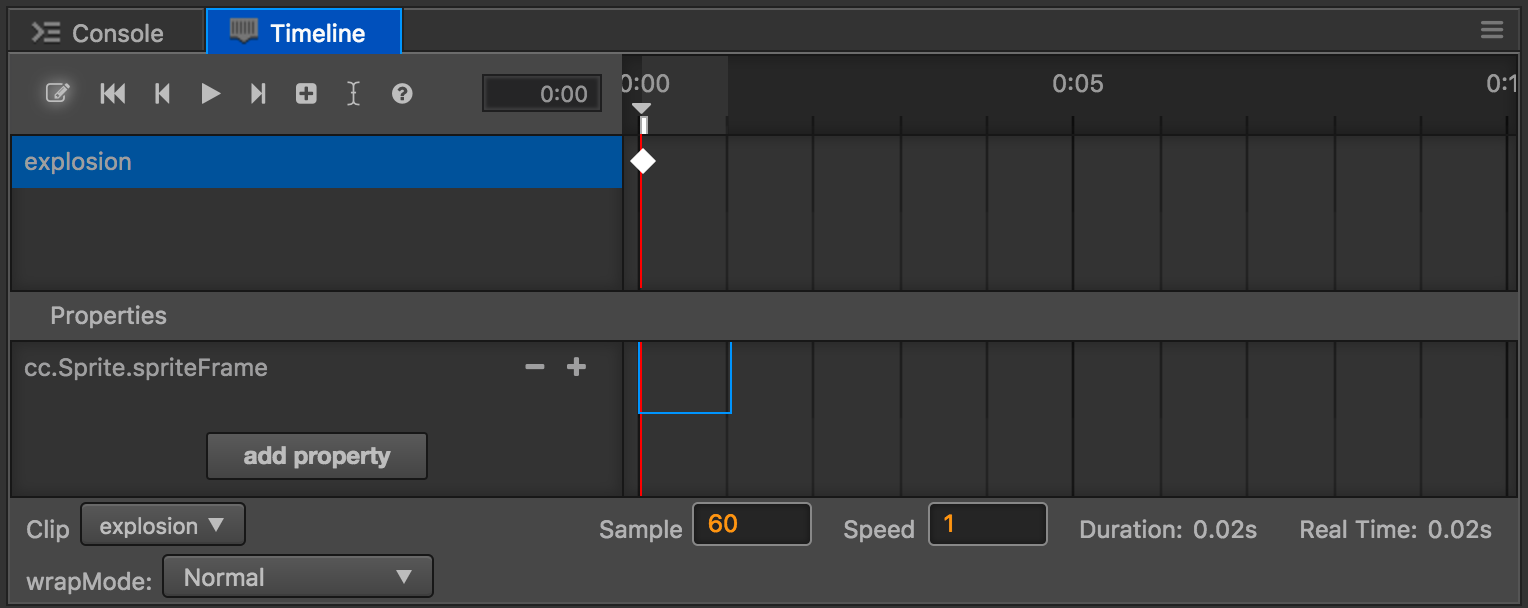Open the timeline help icon
Screen dimensions: 1528x608
(402, 93)
